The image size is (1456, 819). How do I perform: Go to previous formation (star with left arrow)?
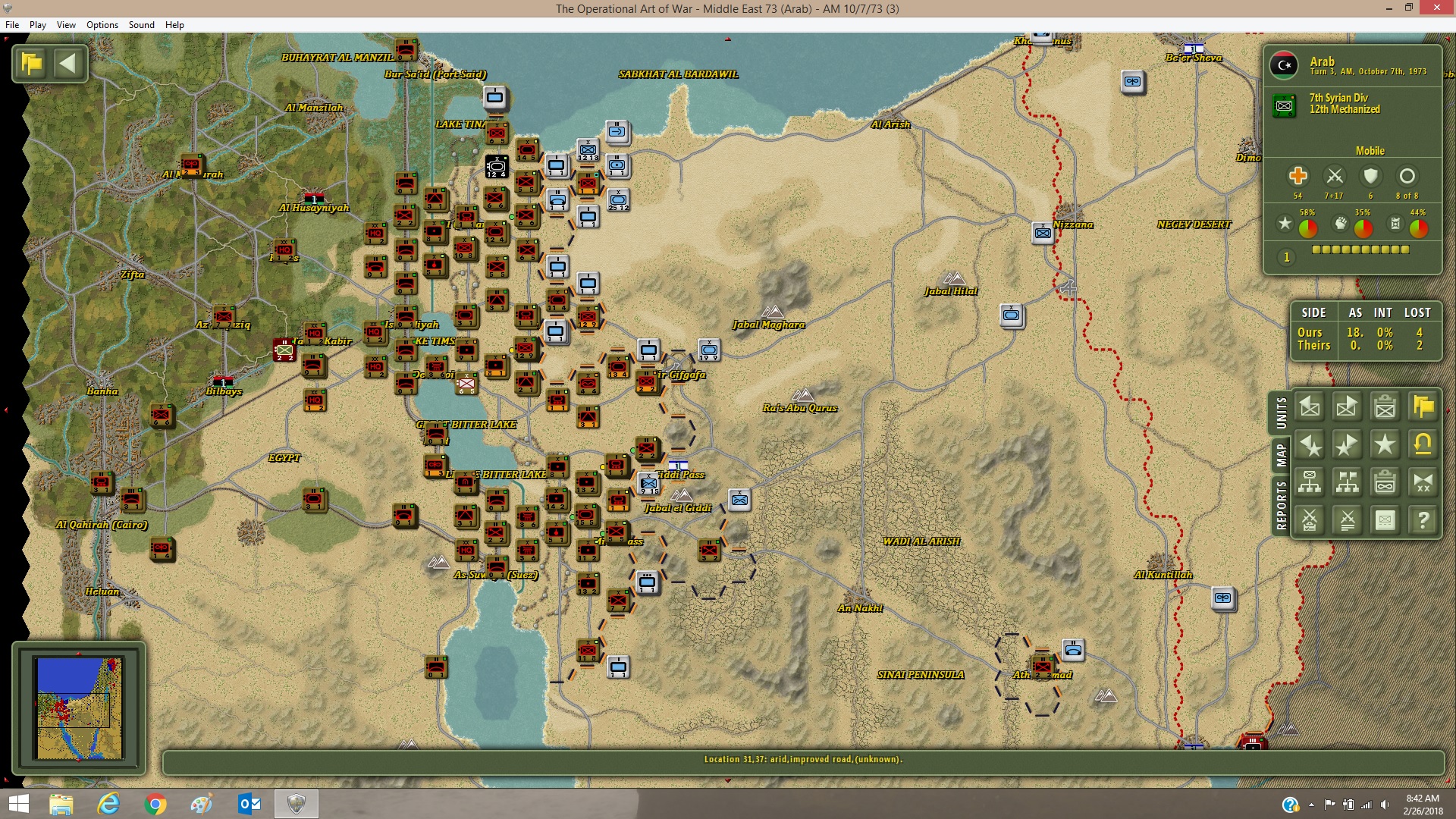click(x=1310, y=445)
